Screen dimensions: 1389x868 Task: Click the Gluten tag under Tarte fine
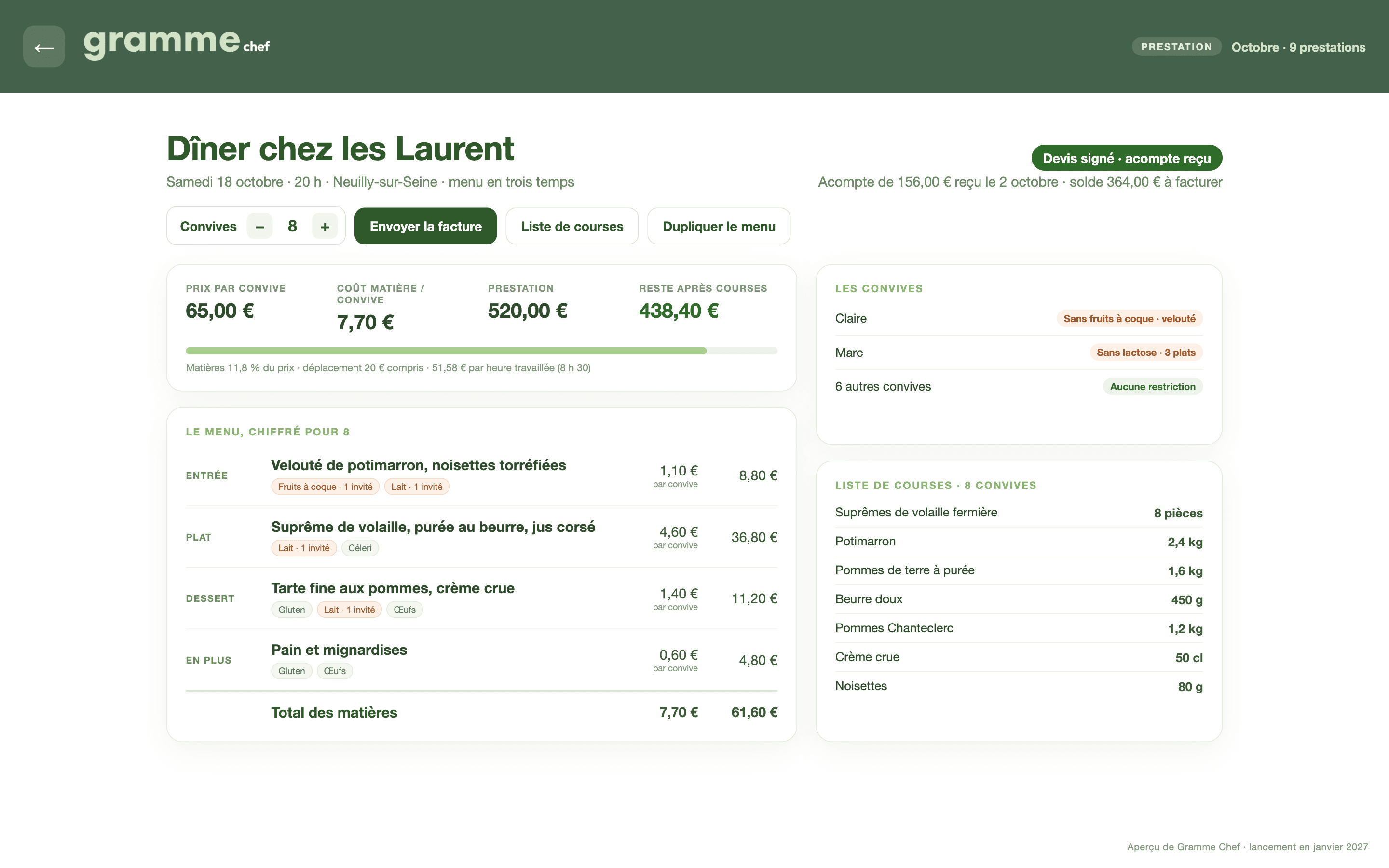(292, 610)
